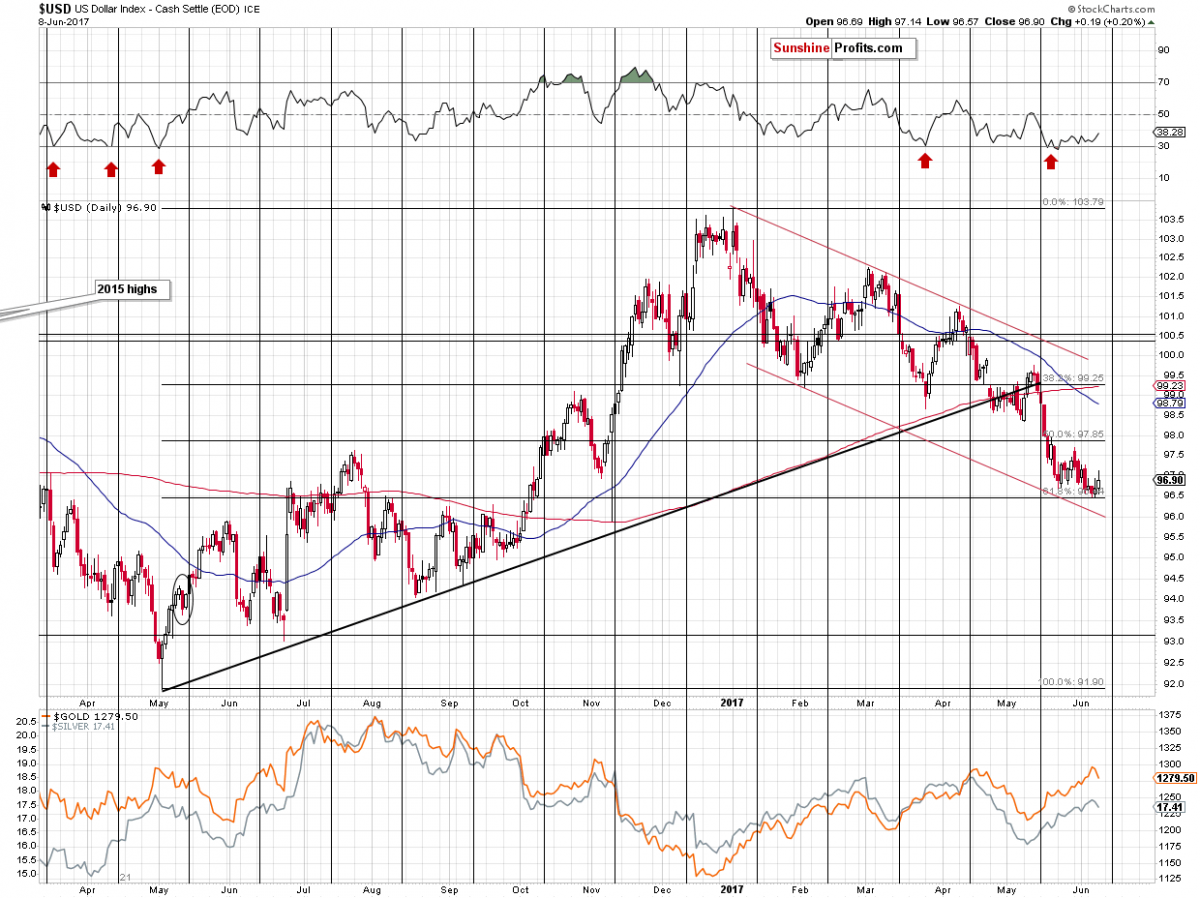Click the blue 98.79 moving average price tag
Image resolution: width=1200 pixels, height=898 pixels.
[x=1169, y=403]
